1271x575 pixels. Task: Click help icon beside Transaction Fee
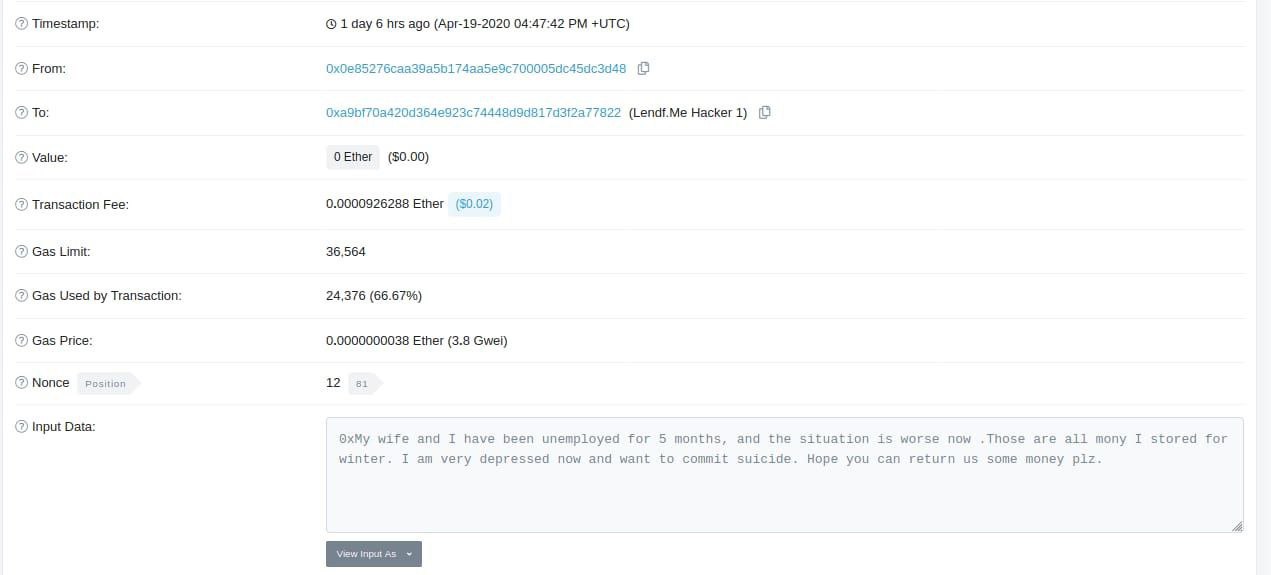click(x=21, y=205)
